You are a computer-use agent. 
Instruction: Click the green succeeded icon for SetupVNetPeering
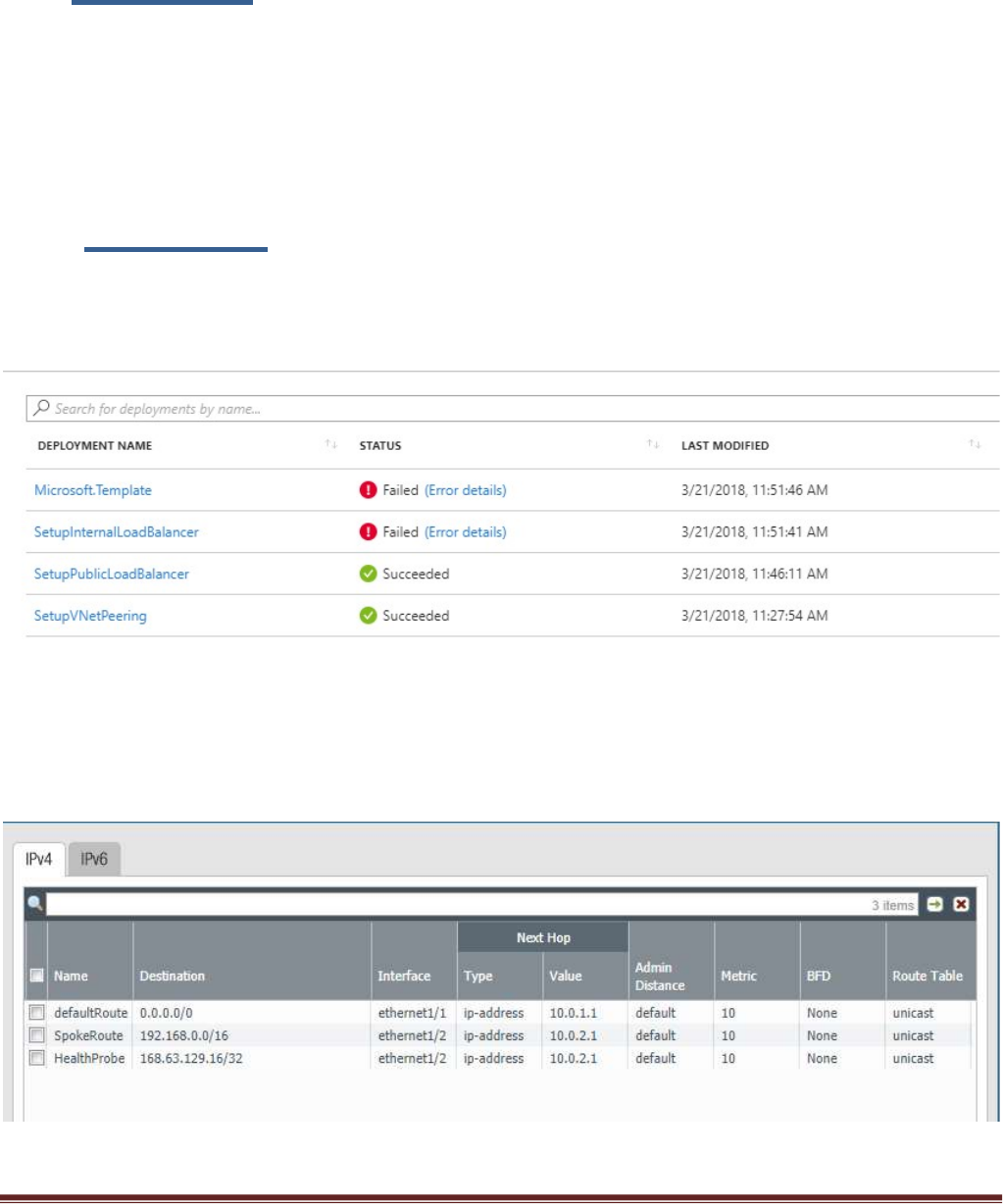[x=369, y=616]
